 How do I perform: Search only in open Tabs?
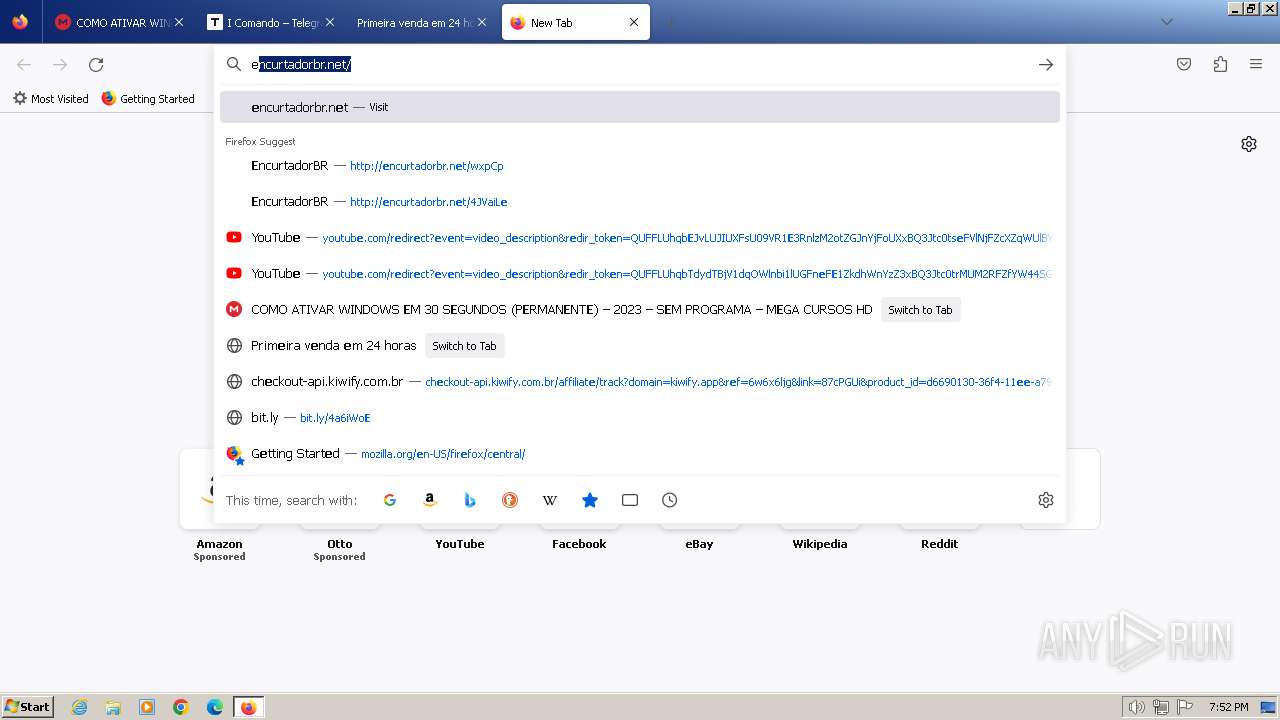(x=630, y=500)
